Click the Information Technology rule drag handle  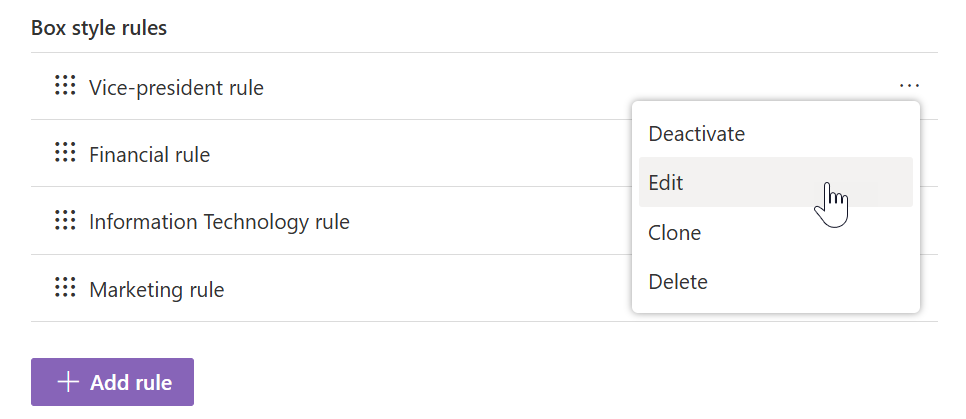click(x=65, y=220)
